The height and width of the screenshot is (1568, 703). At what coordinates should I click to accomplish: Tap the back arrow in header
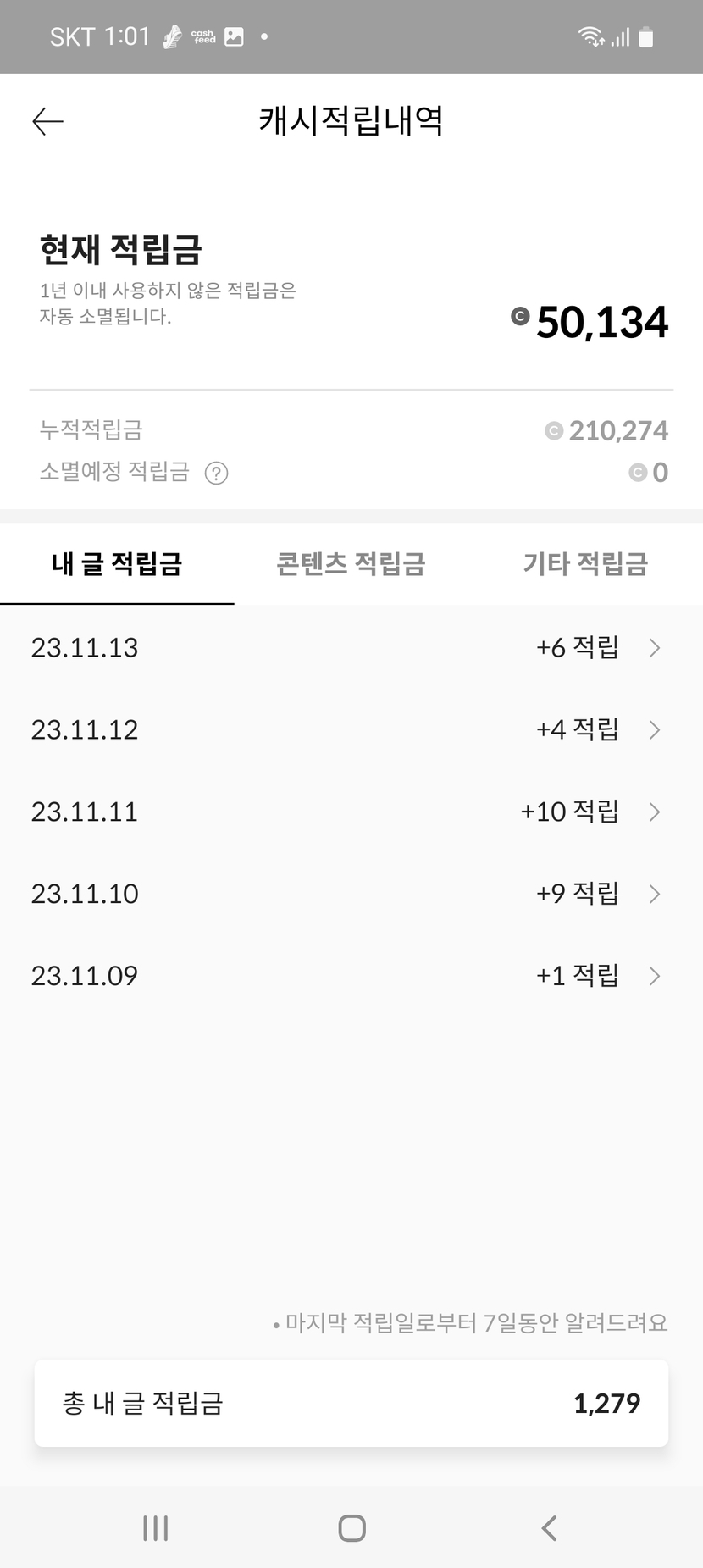tap(47, 122)
